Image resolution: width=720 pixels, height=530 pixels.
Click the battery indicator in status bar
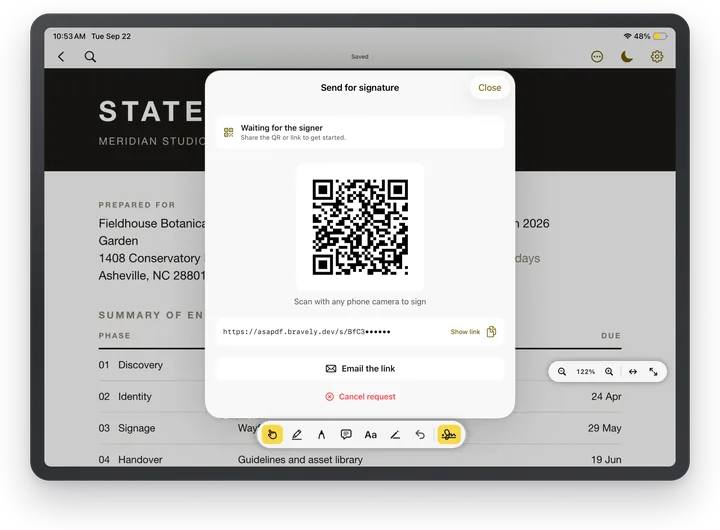click(660, 36)
